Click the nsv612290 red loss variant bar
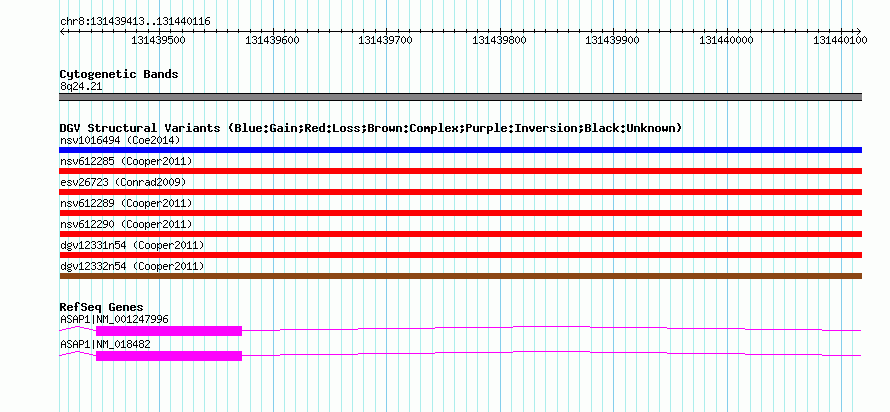890x412 pixels. point(460,234)
